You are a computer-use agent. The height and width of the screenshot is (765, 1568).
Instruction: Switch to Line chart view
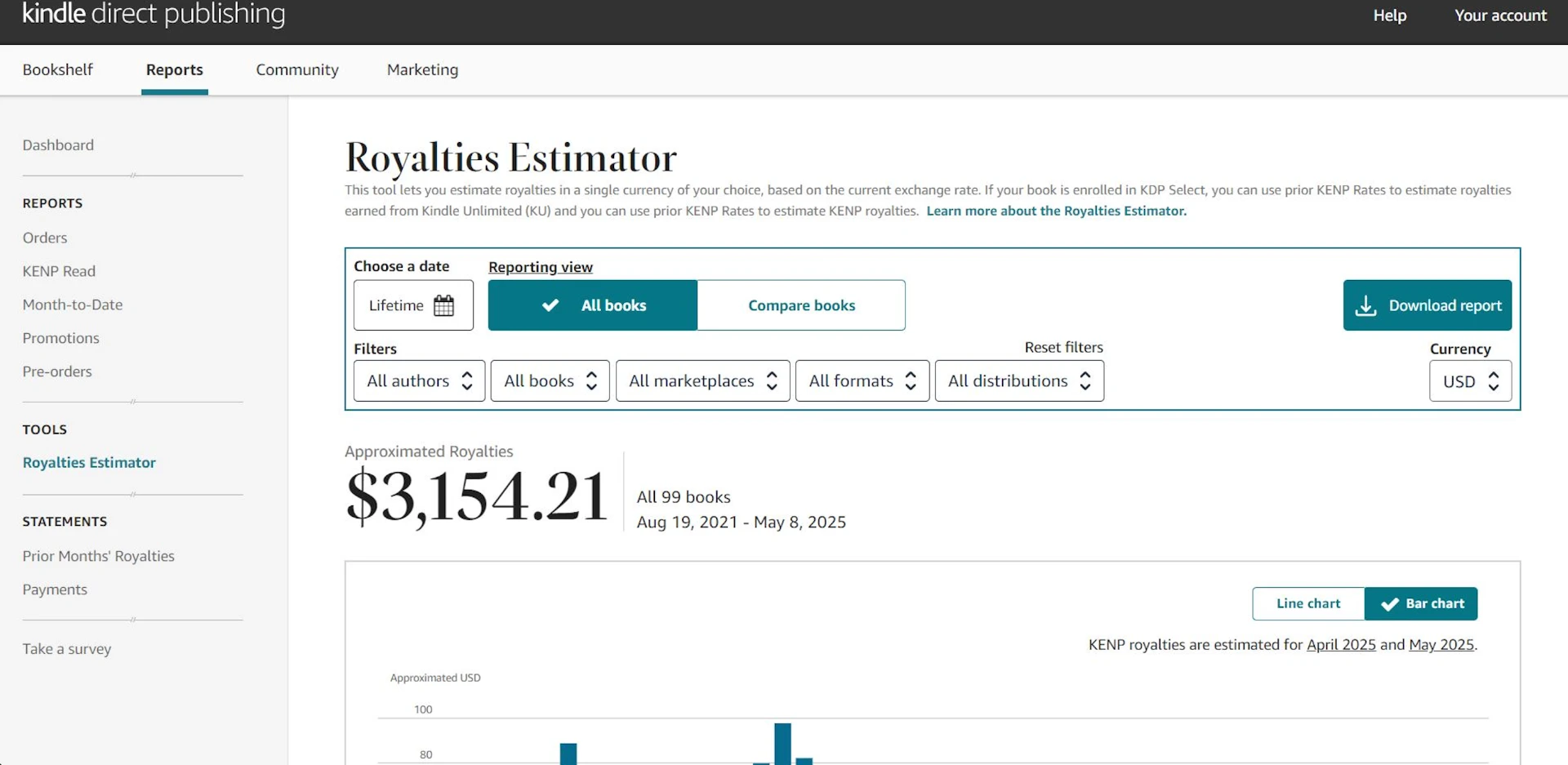tap(1308, 603)
